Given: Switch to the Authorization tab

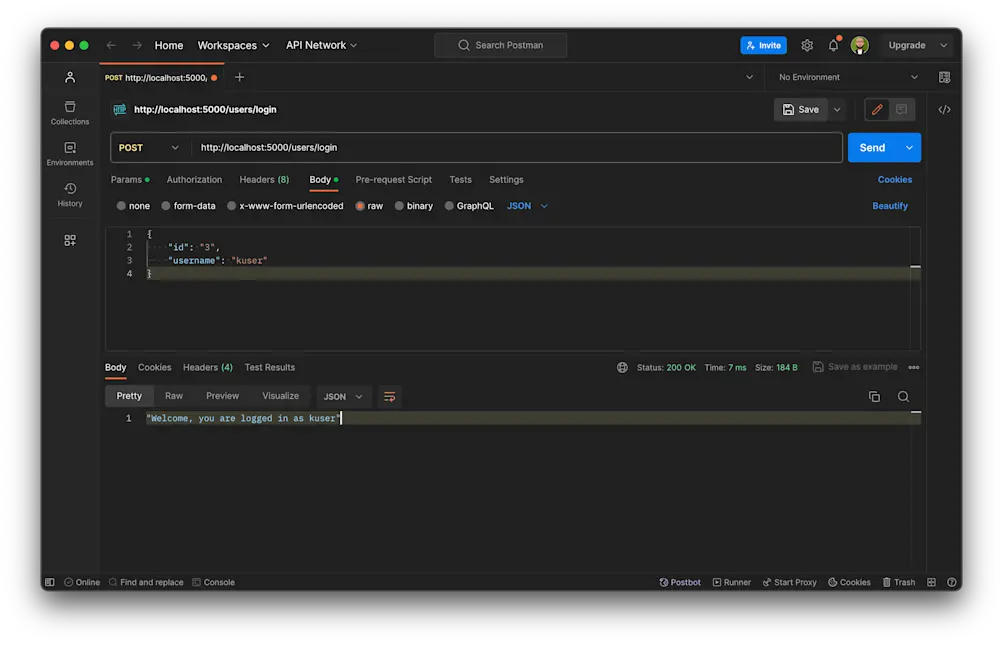Looking at the screenshot, I should click(x=194, y=180).
